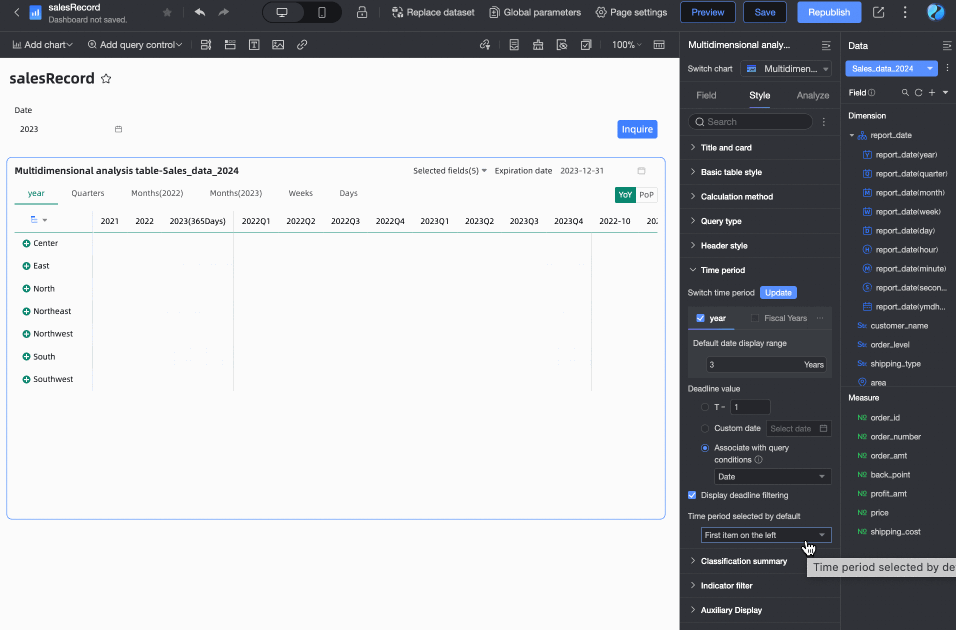Open calendar icon beside Date 2023
956x630 pixels.
(x=118, y=129)
